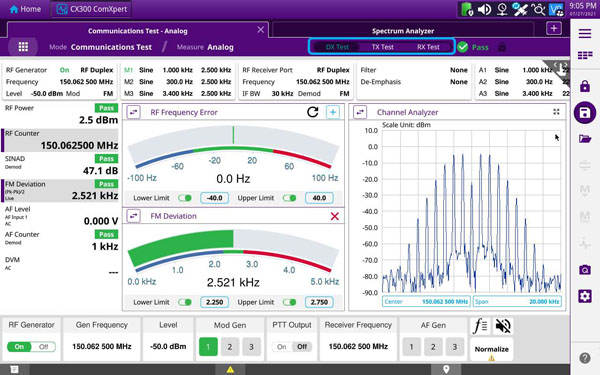Edit FM Deviation lower limit 2.250 field
The image size is (600, 375).
coord(214,302)
